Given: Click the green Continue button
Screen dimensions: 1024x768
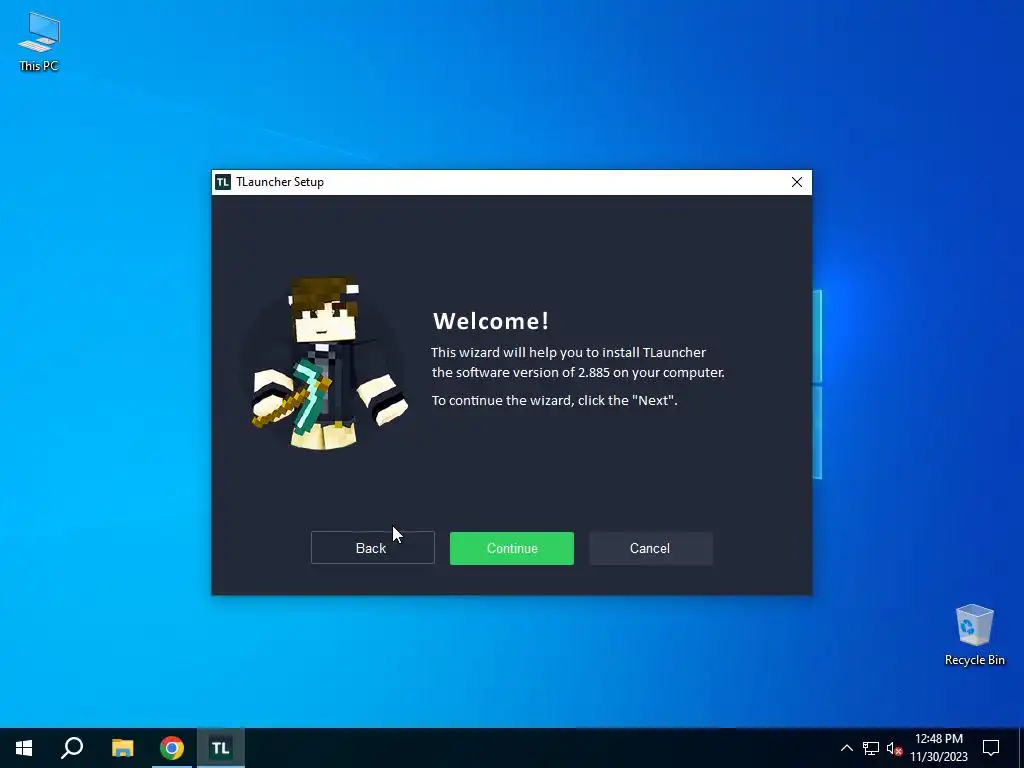Looking at the screenshot, I should coord(511,548).
